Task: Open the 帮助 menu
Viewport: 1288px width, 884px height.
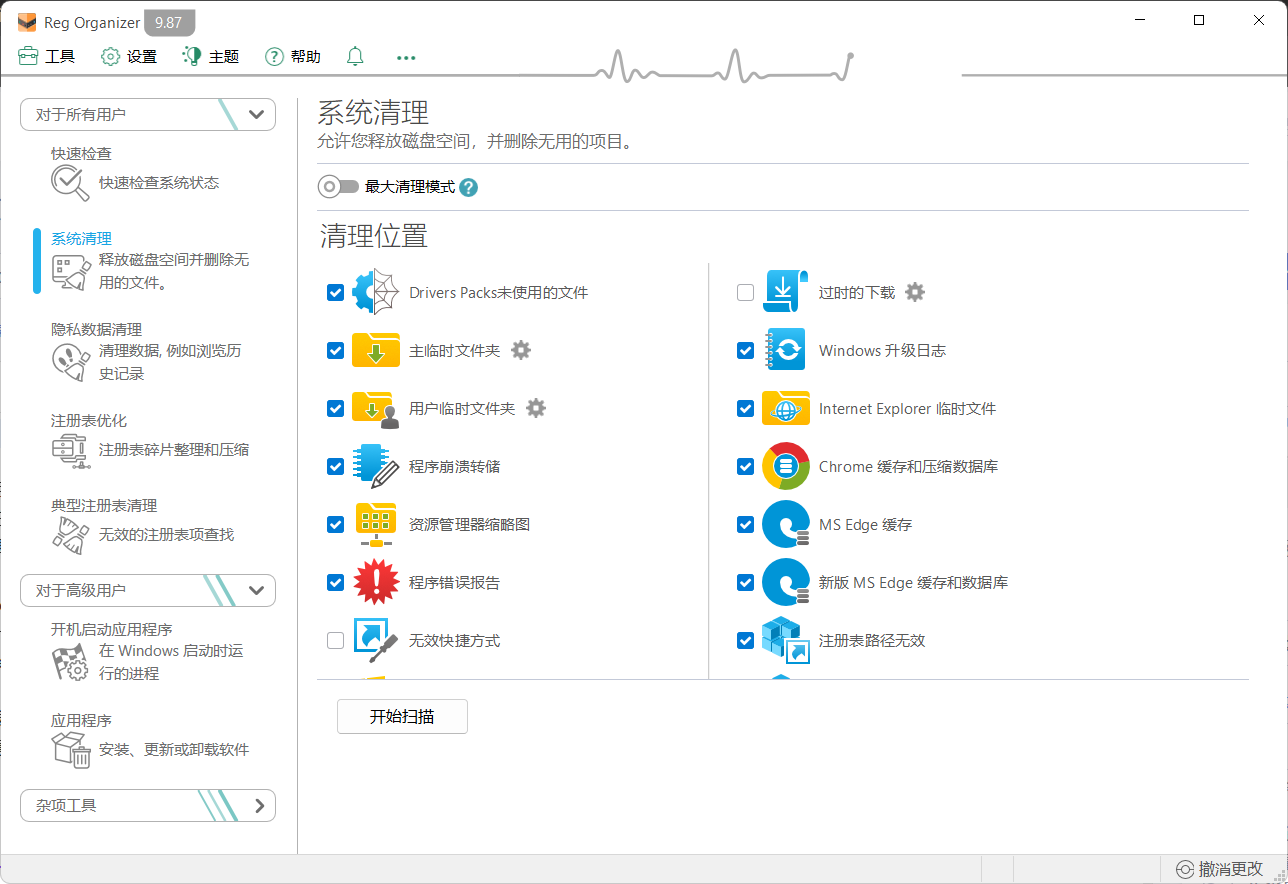Action: click(x=293, y=57)
